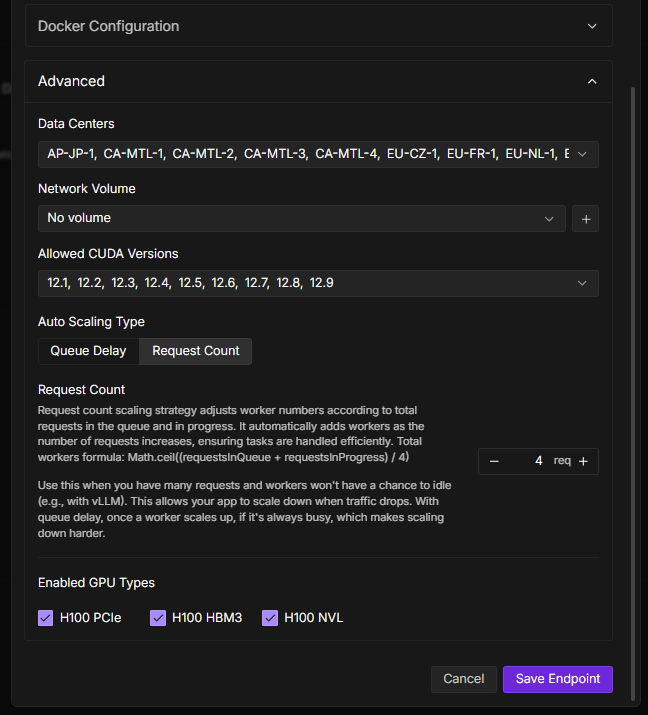648x715 pixels.
Task: Click the Auto Scaling Type label
Action: [91, 322]
